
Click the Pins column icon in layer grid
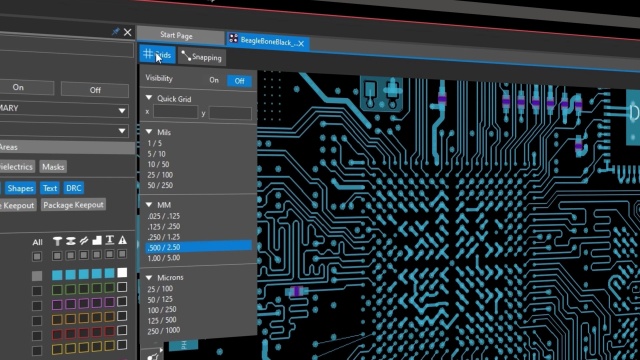(58, 241)
